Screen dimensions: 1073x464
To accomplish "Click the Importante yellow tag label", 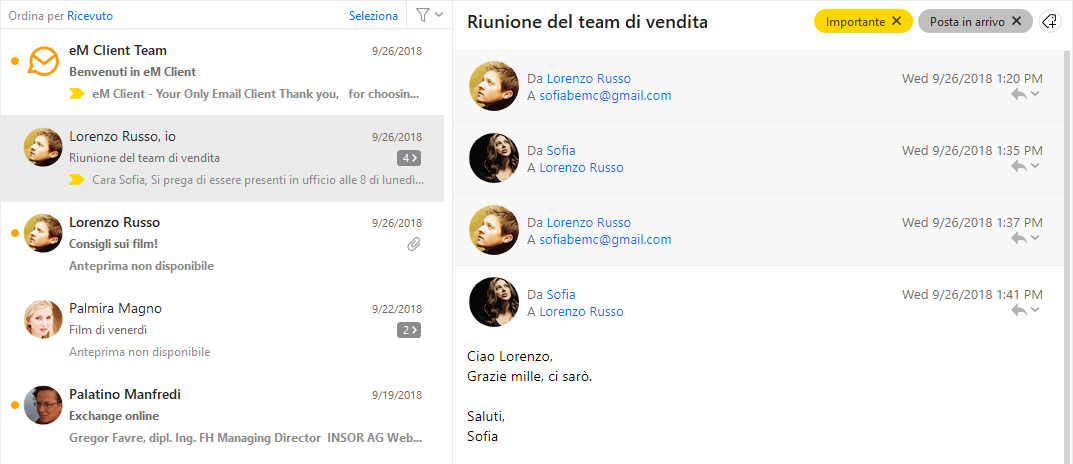I will click(x=855, y=22).
